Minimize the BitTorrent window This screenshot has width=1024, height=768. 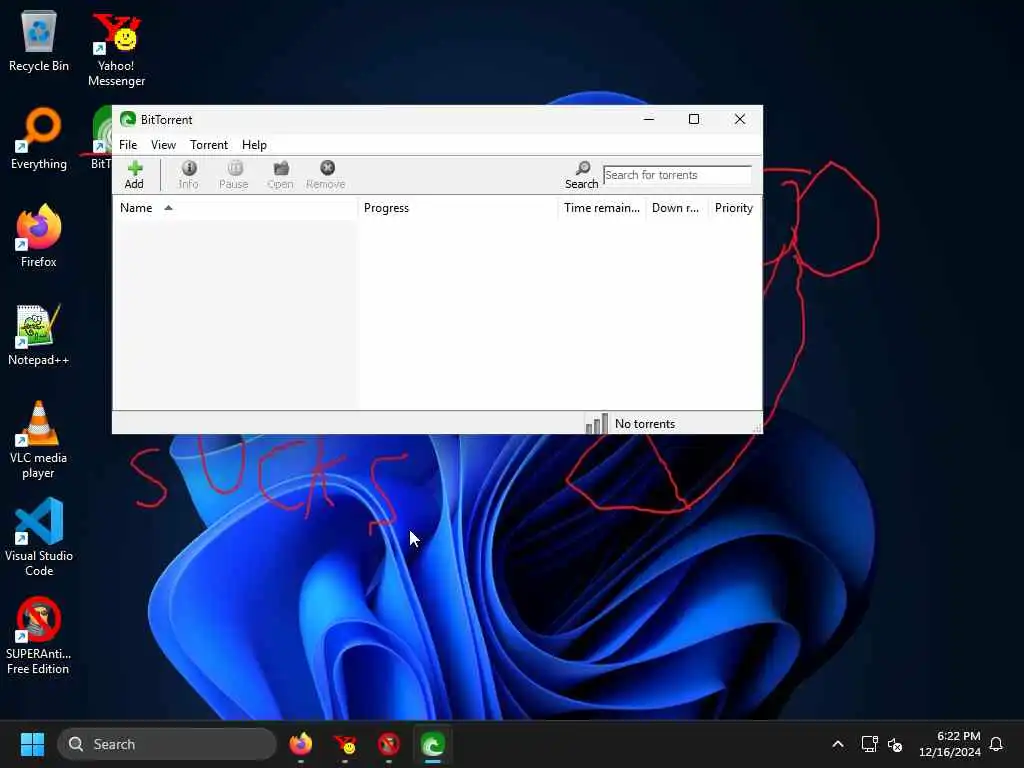pos(648,119)
